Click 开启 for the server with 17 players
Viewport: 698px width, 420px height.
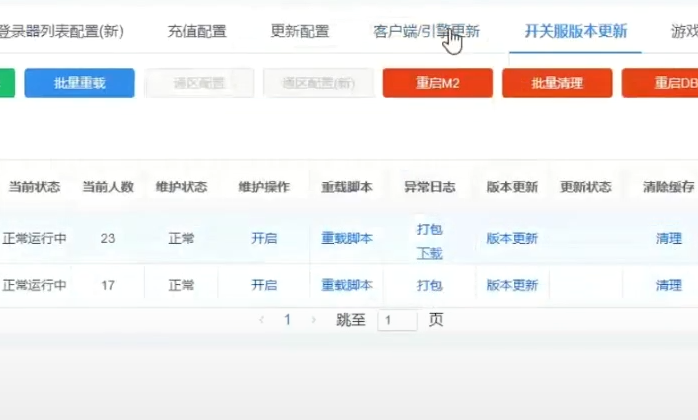[x=264, y=285]
